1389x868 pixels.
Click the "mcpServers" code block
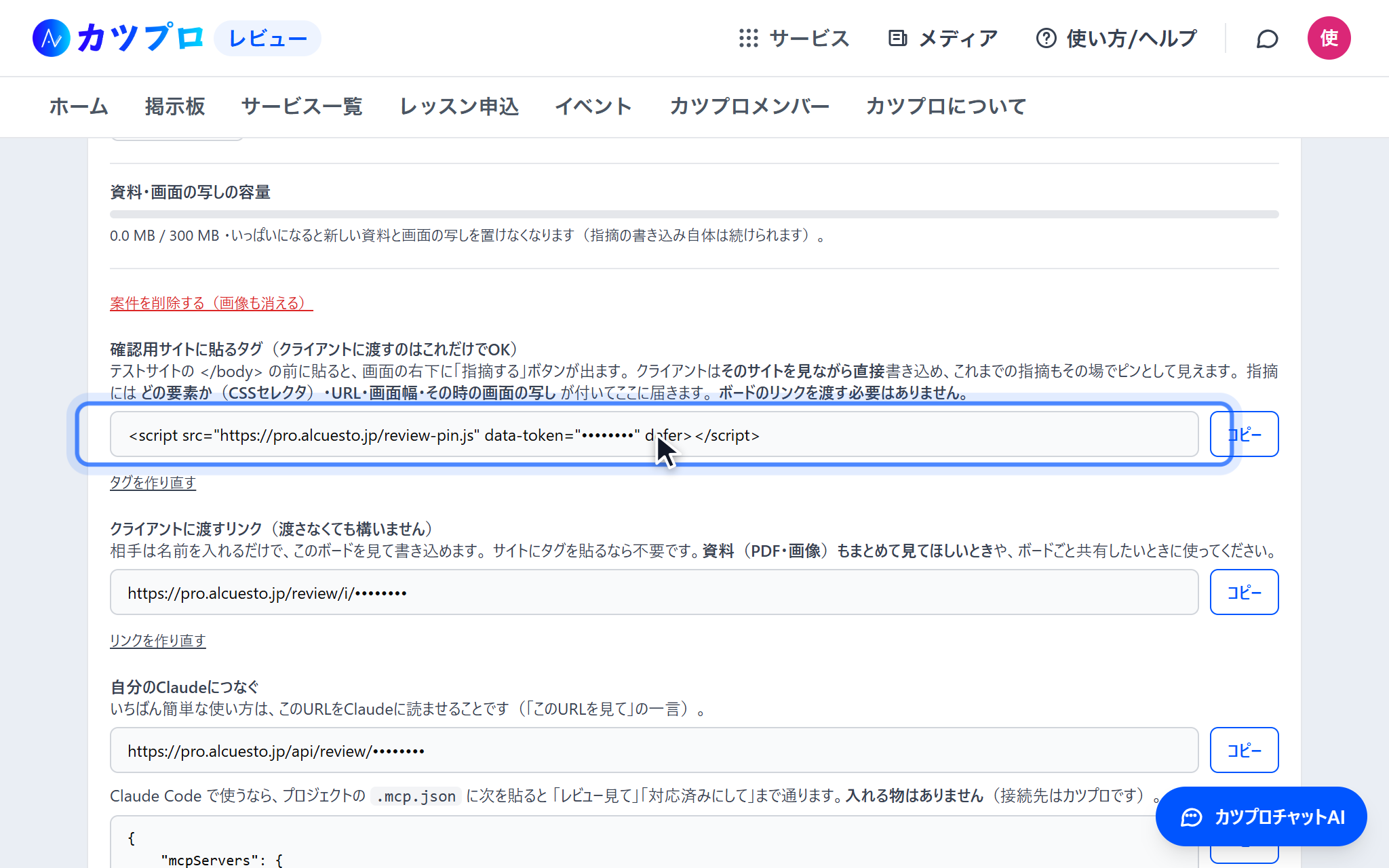[x=654, y=842]
